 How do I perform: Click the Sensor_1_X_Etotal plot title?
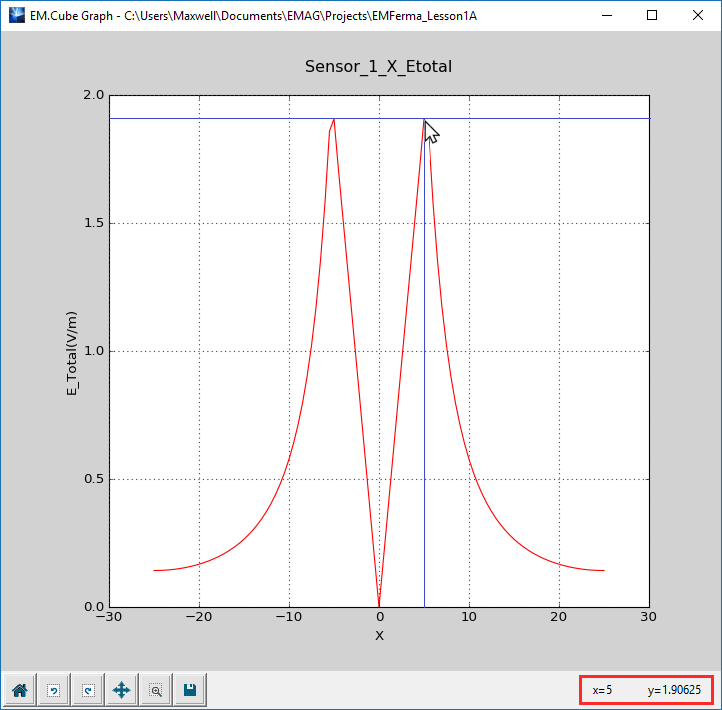(379, 66)
